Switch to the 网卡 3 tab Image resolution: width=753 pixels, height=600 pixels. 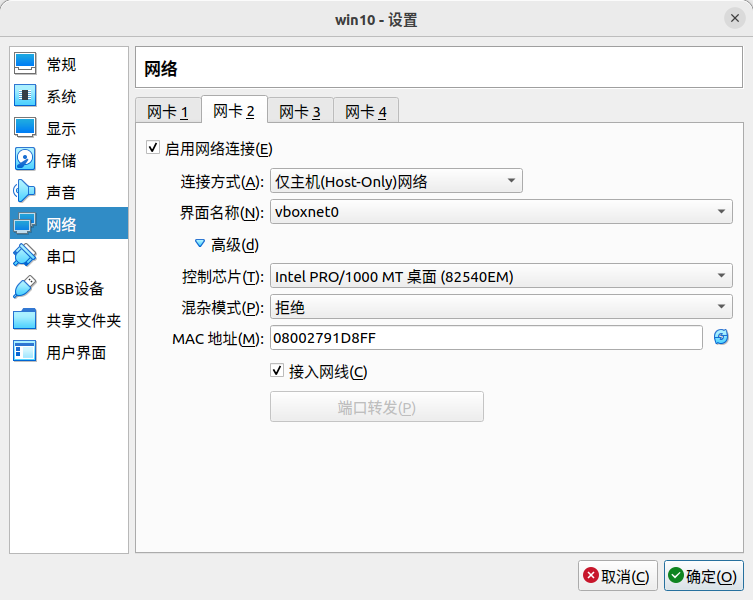click(x=299, y=111)
